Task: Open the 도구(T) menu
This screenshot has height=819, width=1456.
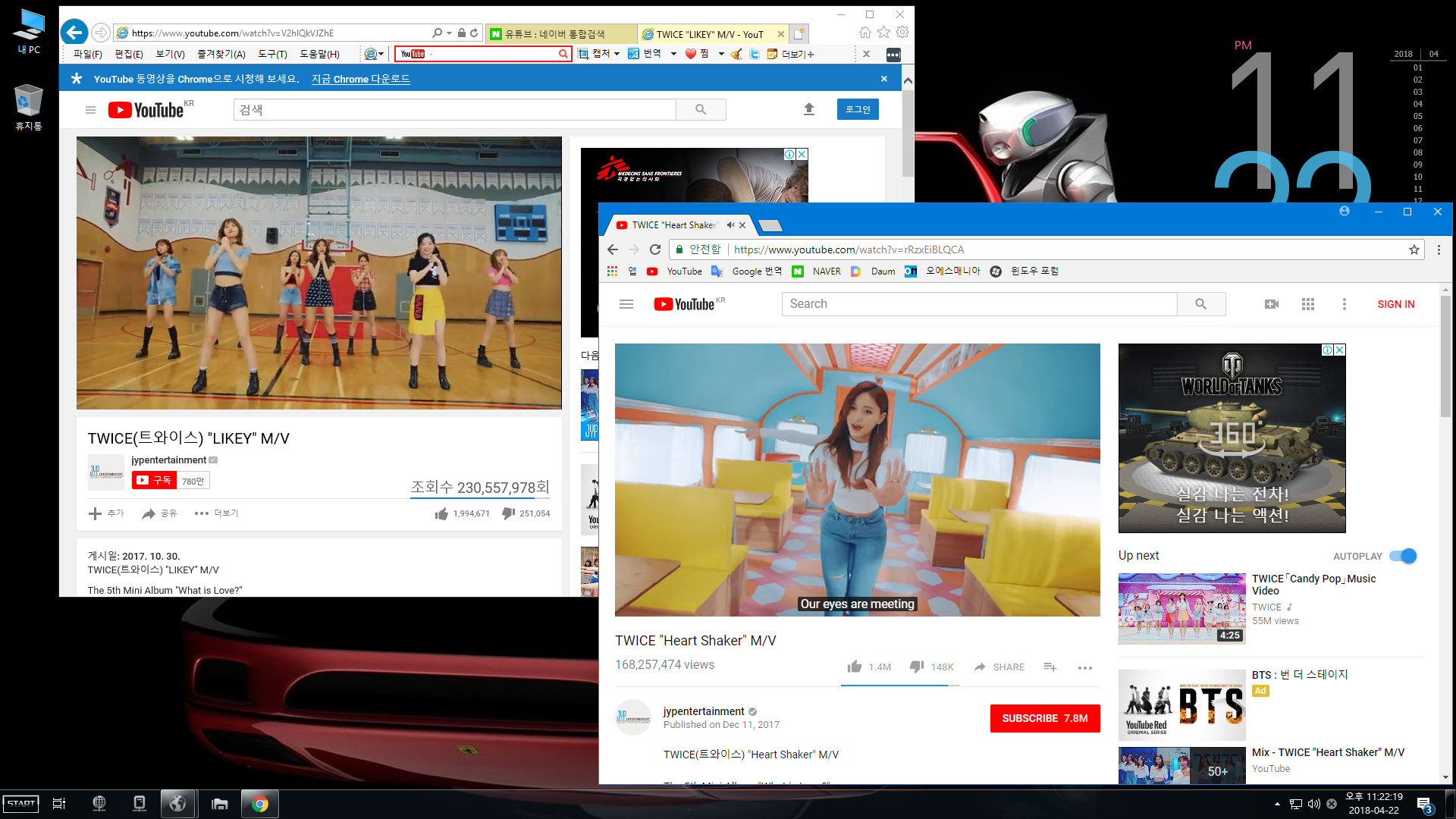Action: click(272, 54)
